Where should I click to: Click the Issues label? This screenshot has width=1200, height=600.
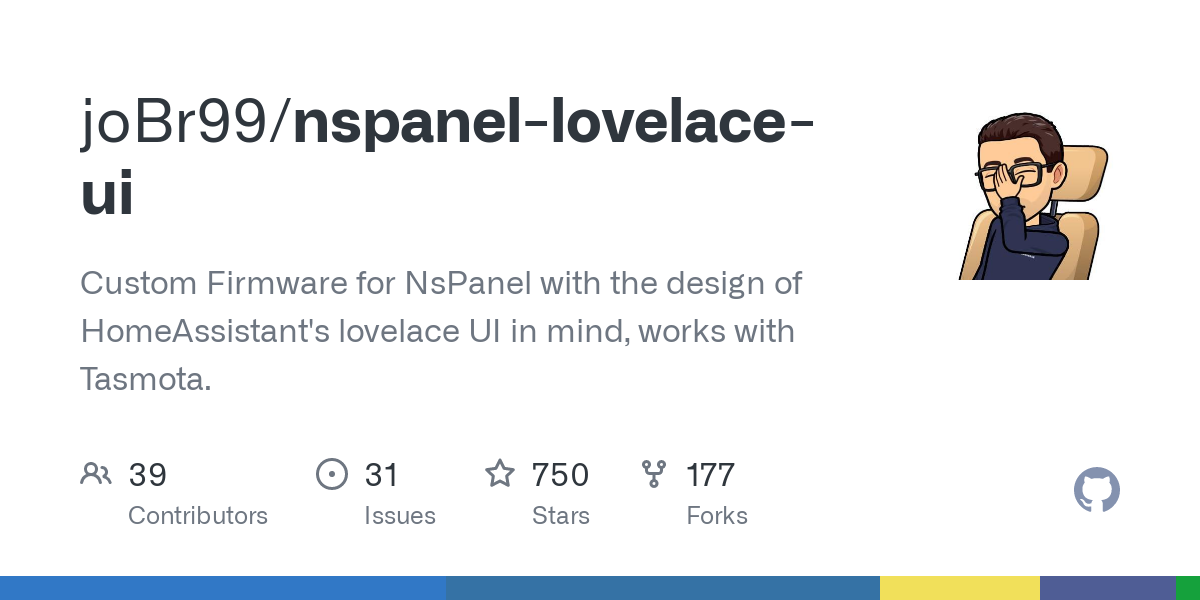click(x=400, y=516)
